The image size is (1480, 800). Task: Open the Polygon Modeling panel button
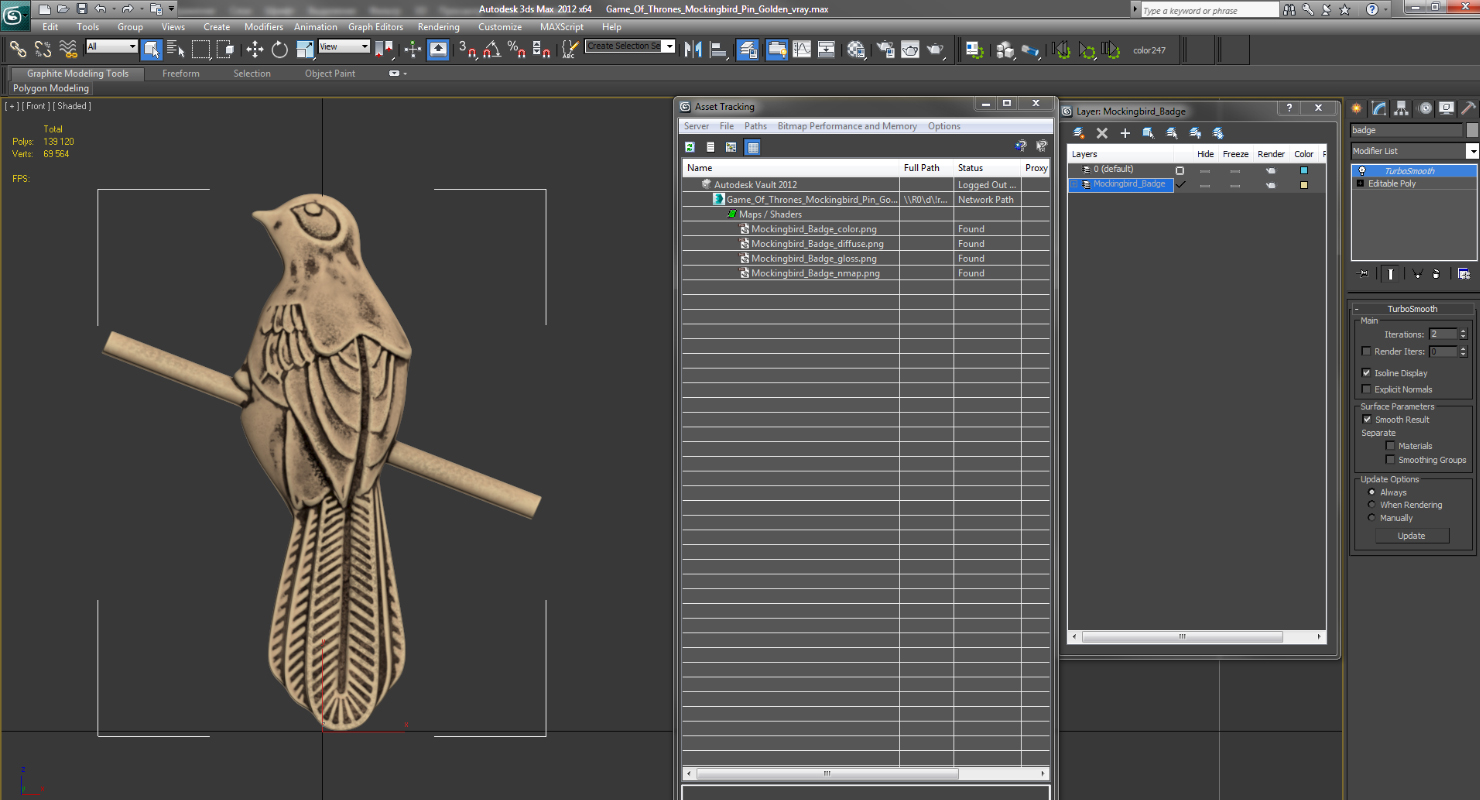click(51, 89)
